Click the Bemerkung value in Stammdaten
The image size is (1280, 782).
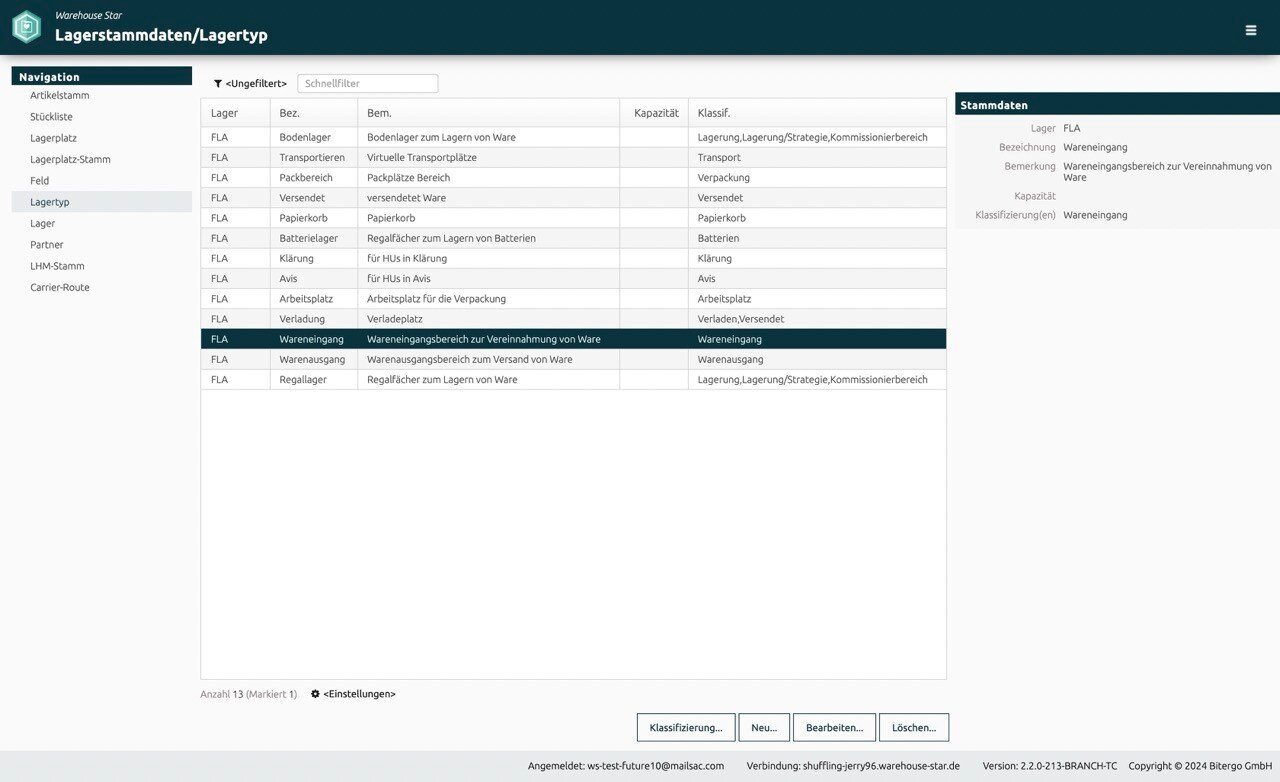point(1167,172)
